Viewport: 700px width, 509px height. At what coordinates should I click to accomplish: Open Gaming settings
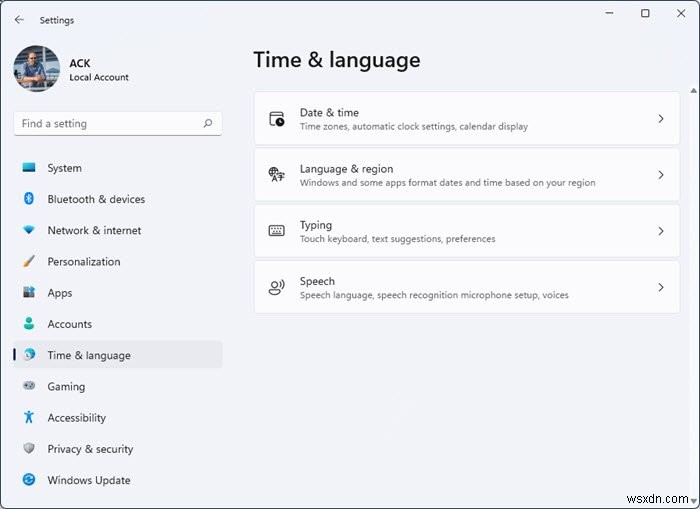tap(118, 386)
